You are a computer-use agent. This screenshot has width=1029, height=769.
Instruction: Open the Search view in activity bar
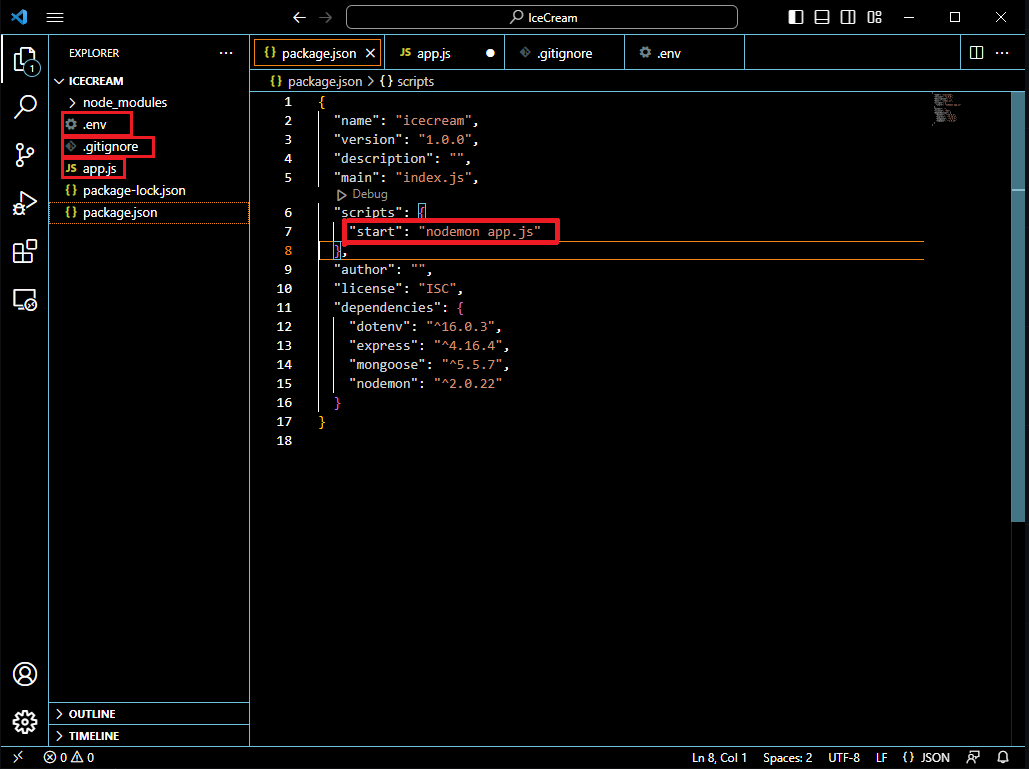coord(25,107)
